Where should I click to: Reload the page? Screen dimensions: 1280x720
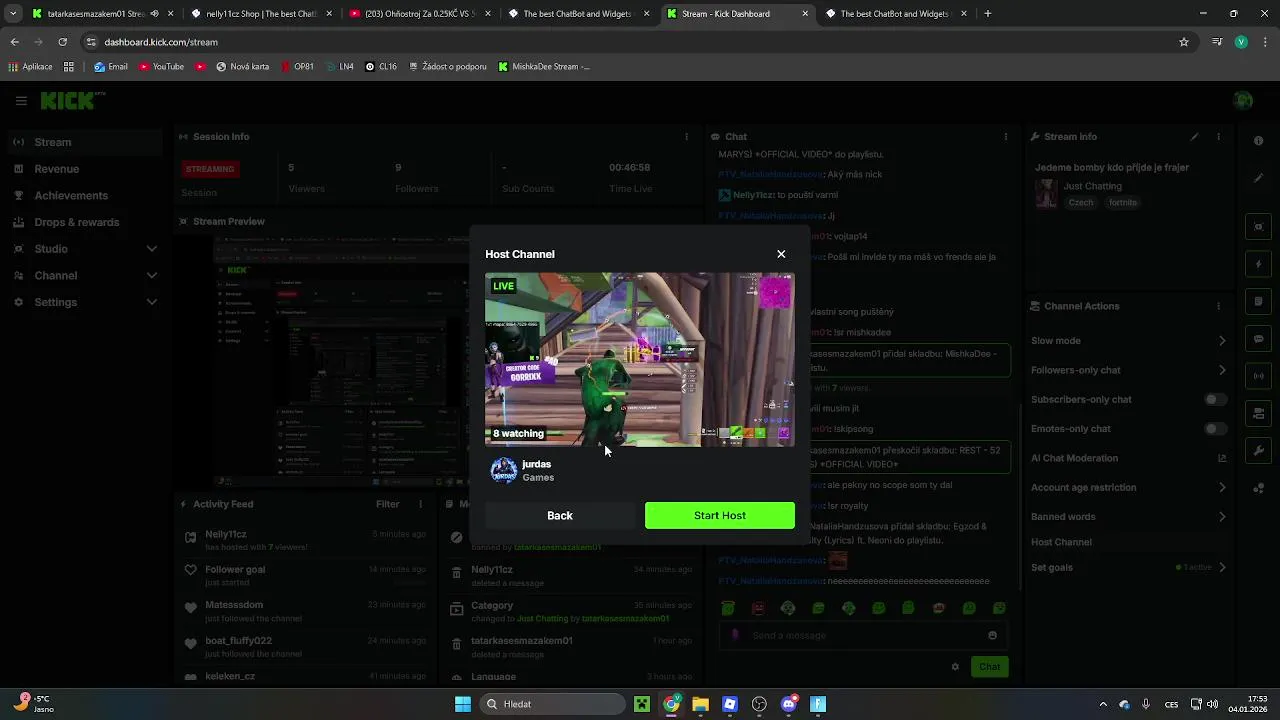tap(62, 42)
